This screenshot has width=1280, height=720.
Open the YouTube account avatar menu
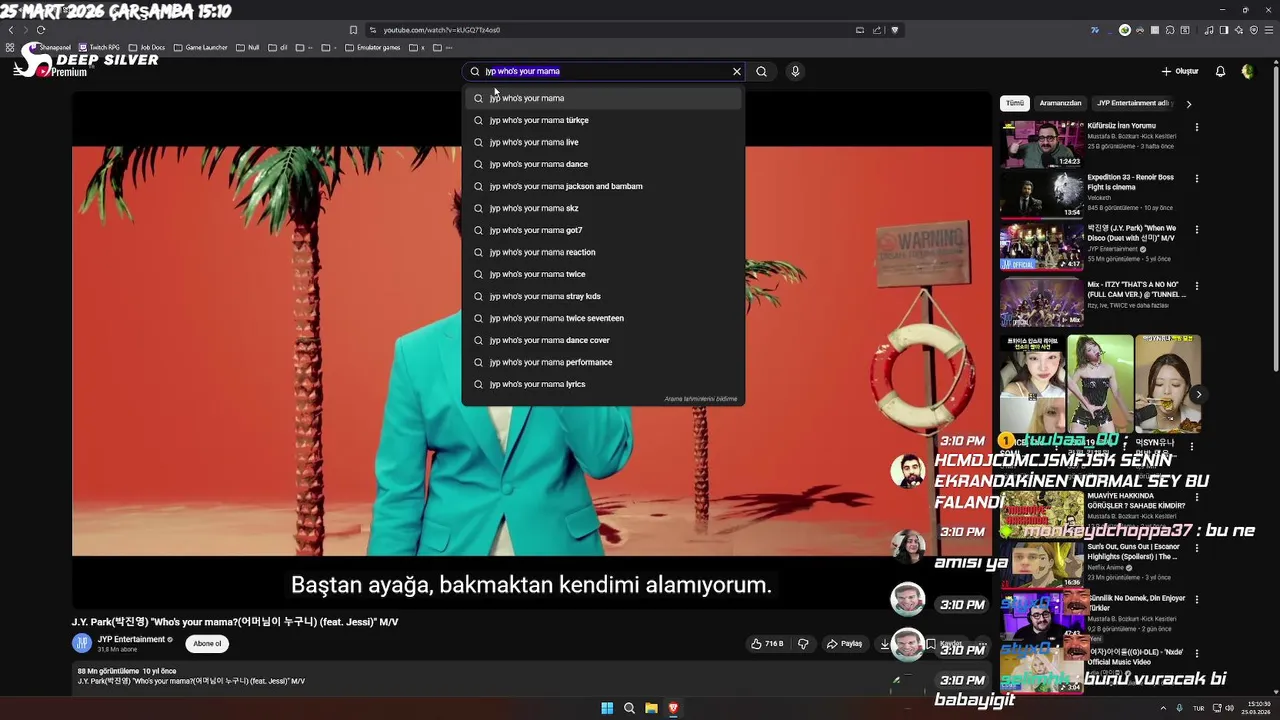(1247, 71)
